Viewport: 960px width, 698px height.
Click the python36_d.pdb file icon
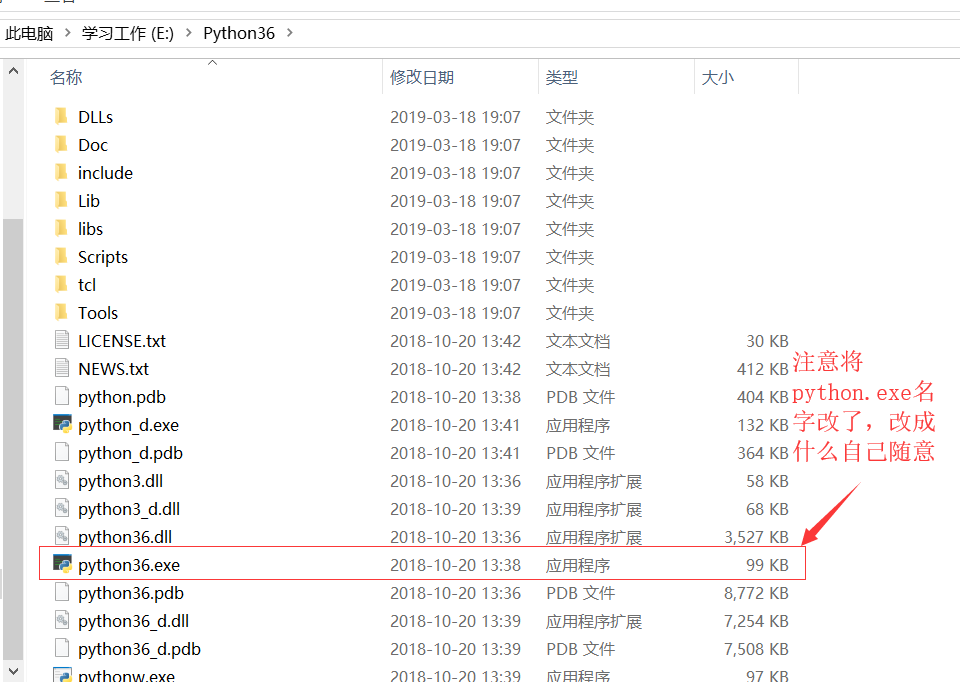pos(62,648)
